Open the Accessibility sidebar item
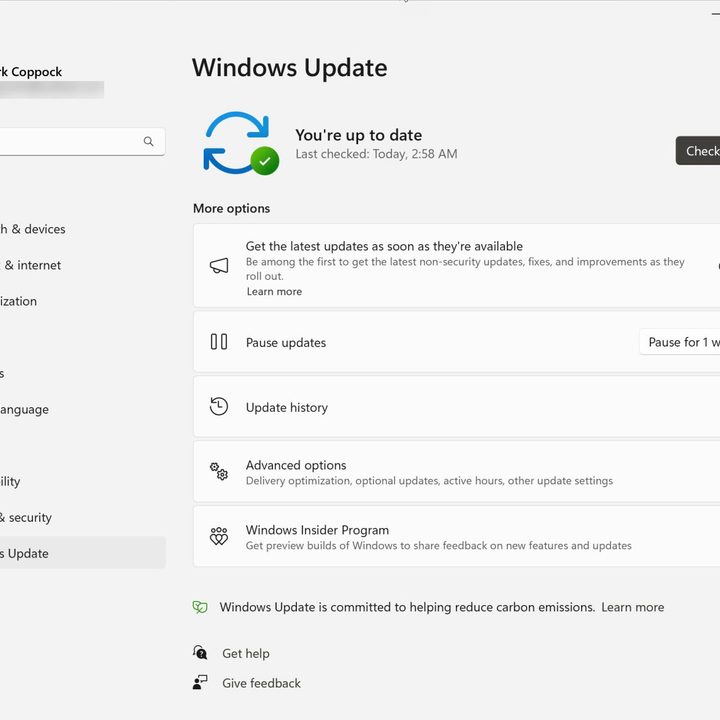Image resolution: width=720 pixels, height=720 pixels. [x=83, y=481]
